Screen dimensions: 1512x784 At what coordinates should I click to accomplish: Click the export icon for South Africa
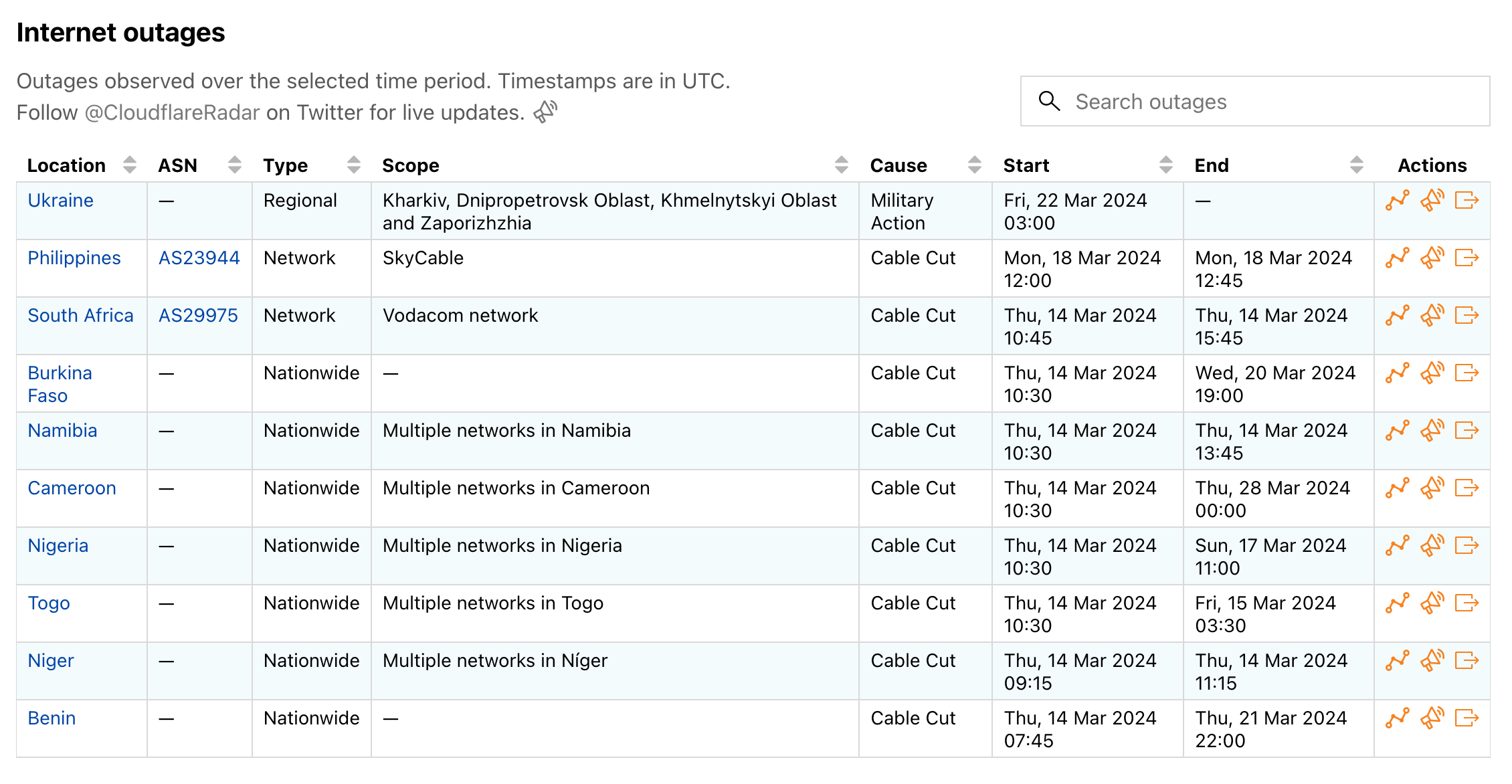click(1467, 315)
